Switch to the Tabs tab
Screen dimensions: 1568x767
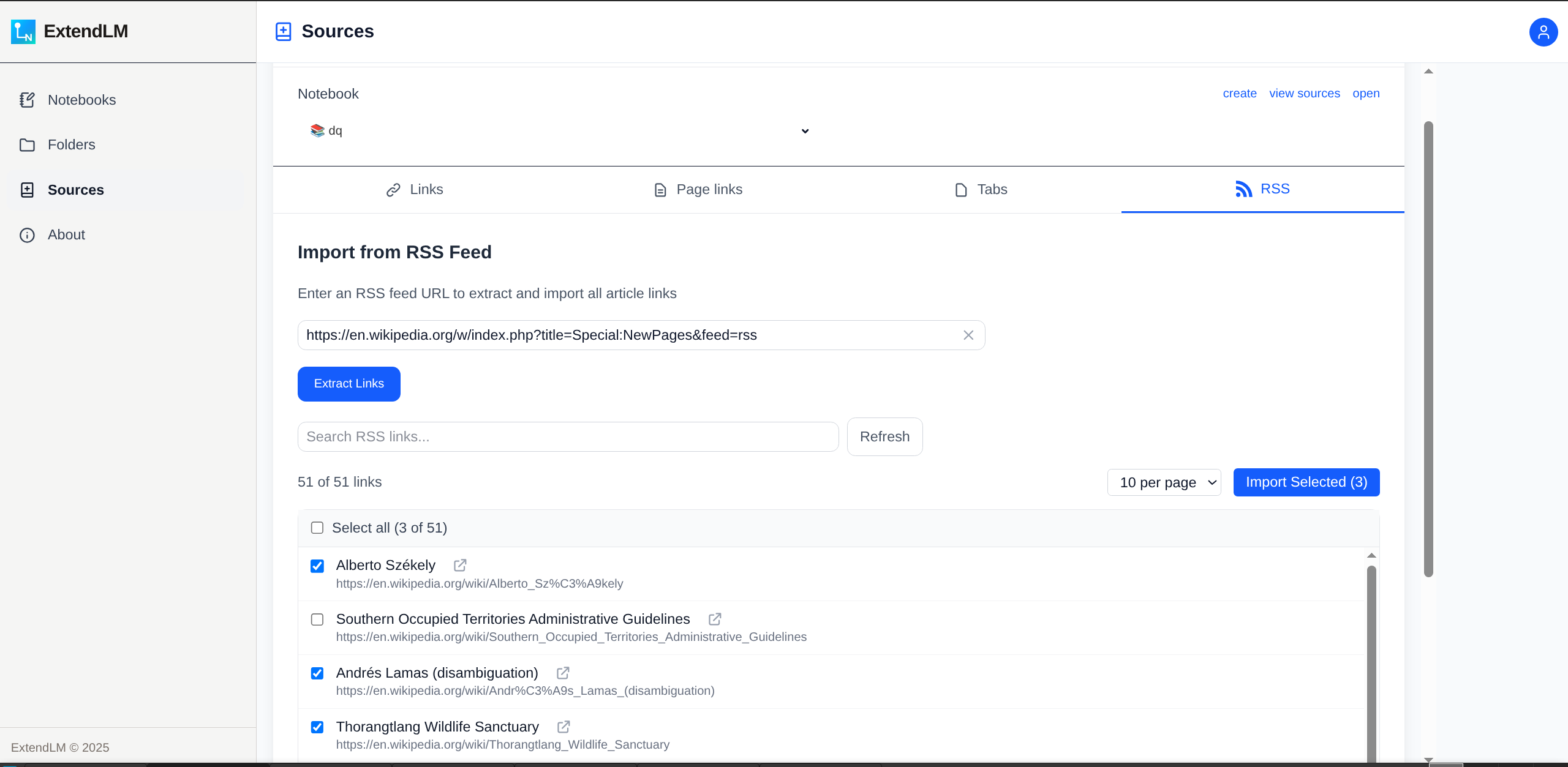981,190
